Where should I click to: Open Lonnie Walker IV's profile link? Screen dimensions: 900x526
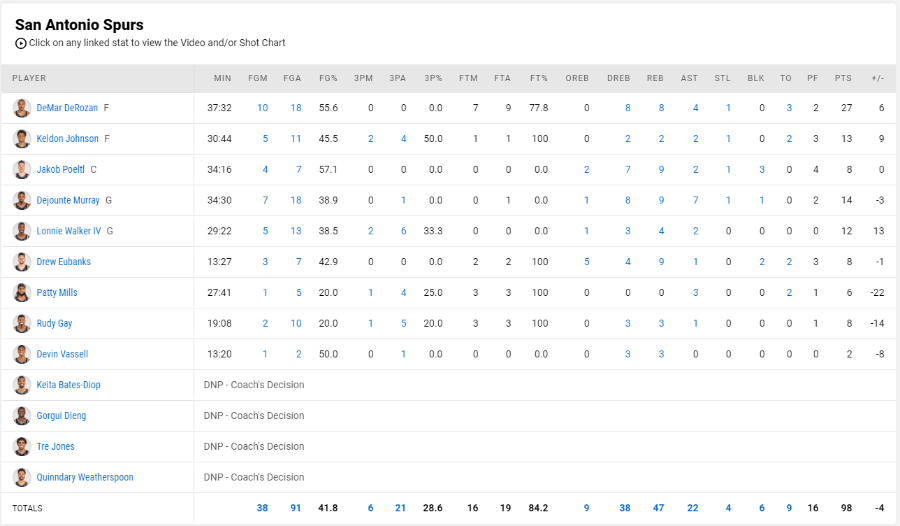(x=69, y=231)
